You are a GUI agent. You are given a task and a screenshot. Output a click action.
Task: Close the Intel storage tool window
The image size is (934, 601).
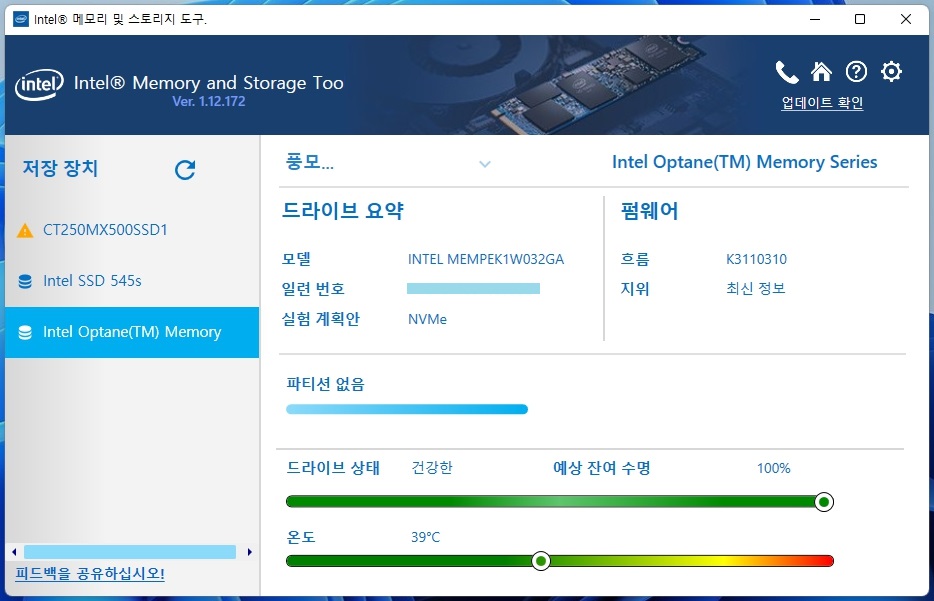coord(906,19)
